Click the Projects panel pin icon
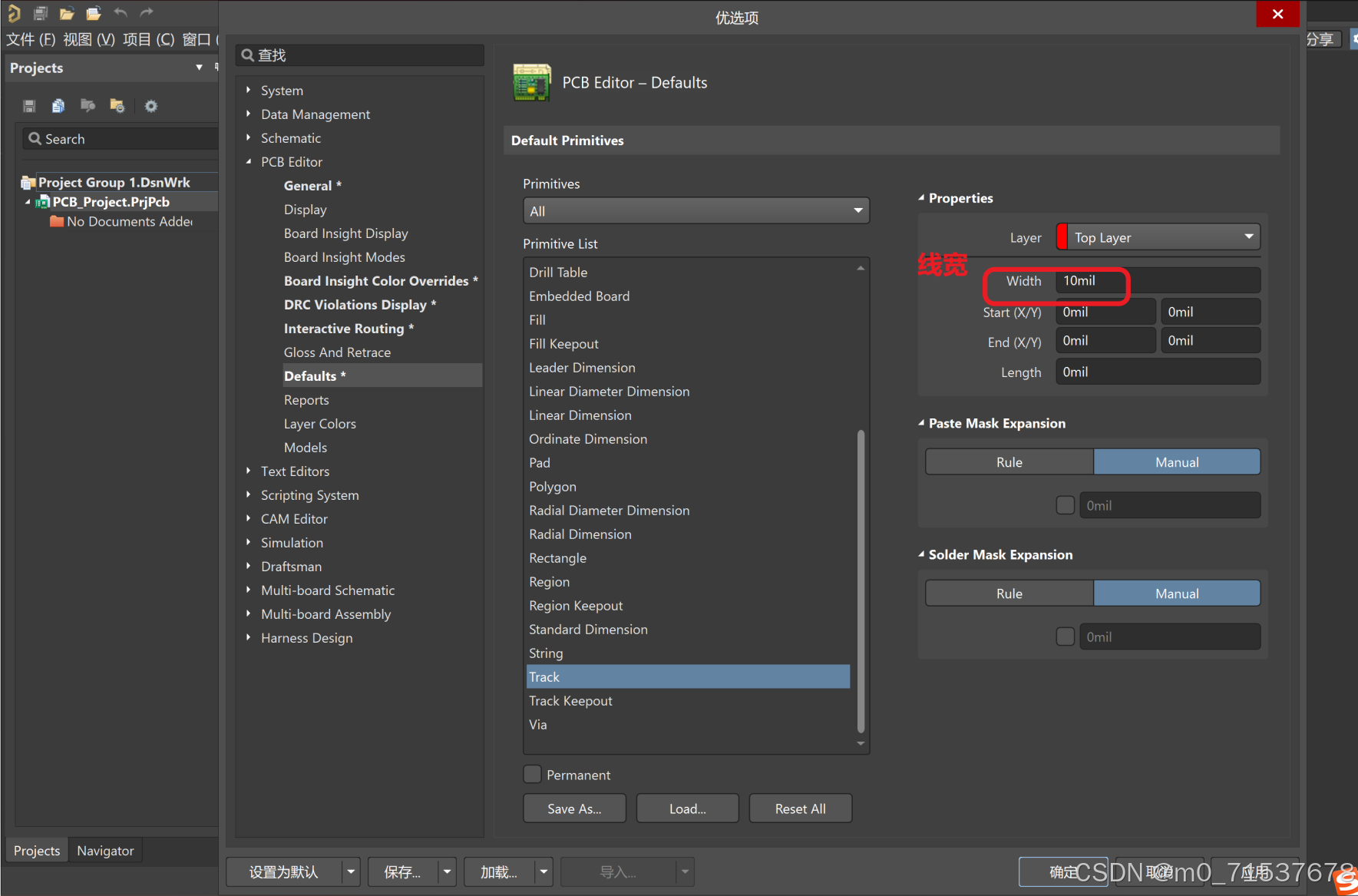The height and width of the screenshot is (896, 1358). point(216,68)
